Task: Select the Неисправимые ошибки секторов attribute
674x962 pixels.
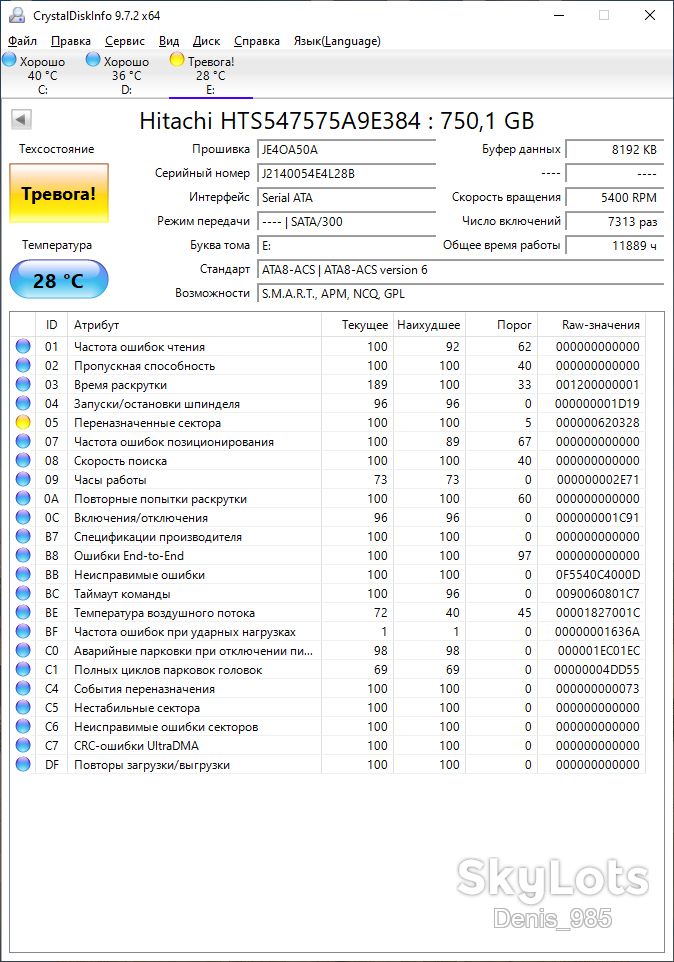Action: [166, 727]
